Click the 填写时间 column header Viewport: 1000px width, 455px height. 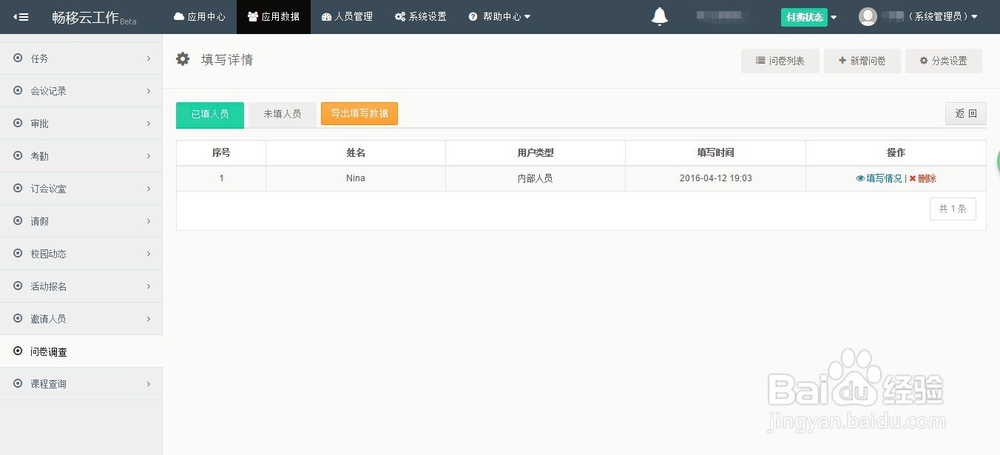point(716,153)
